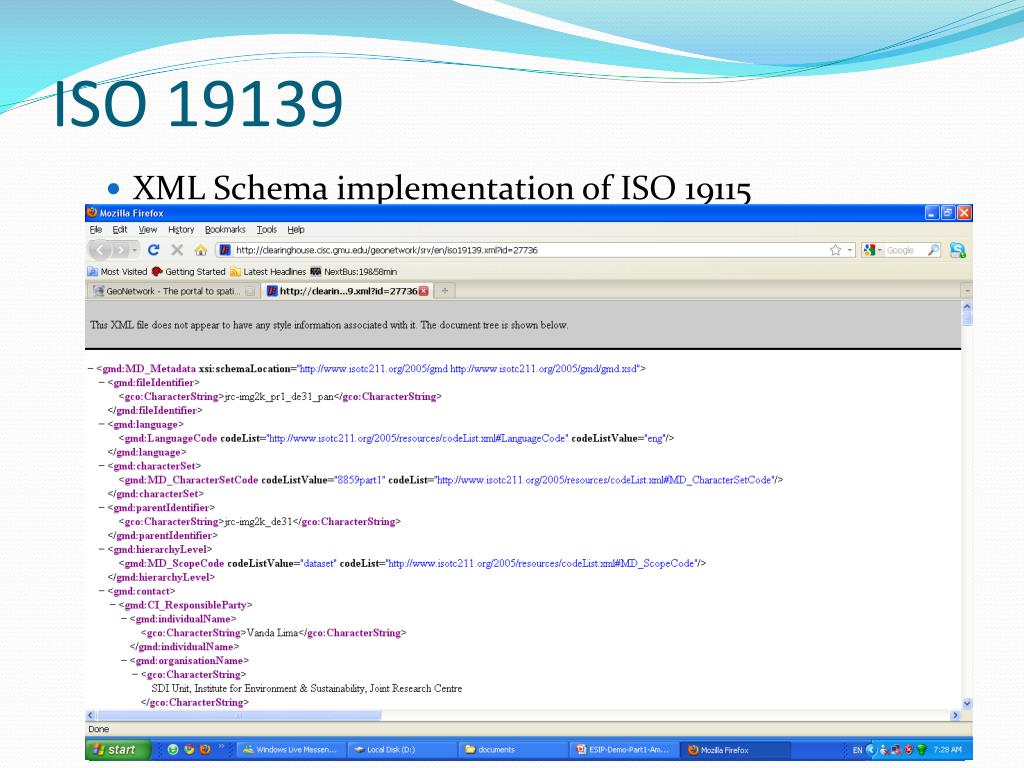Click the text 'jrc-img2k_pr1_de31_pan'
This screenshot has width=1024, height=768.
(279, 396)
